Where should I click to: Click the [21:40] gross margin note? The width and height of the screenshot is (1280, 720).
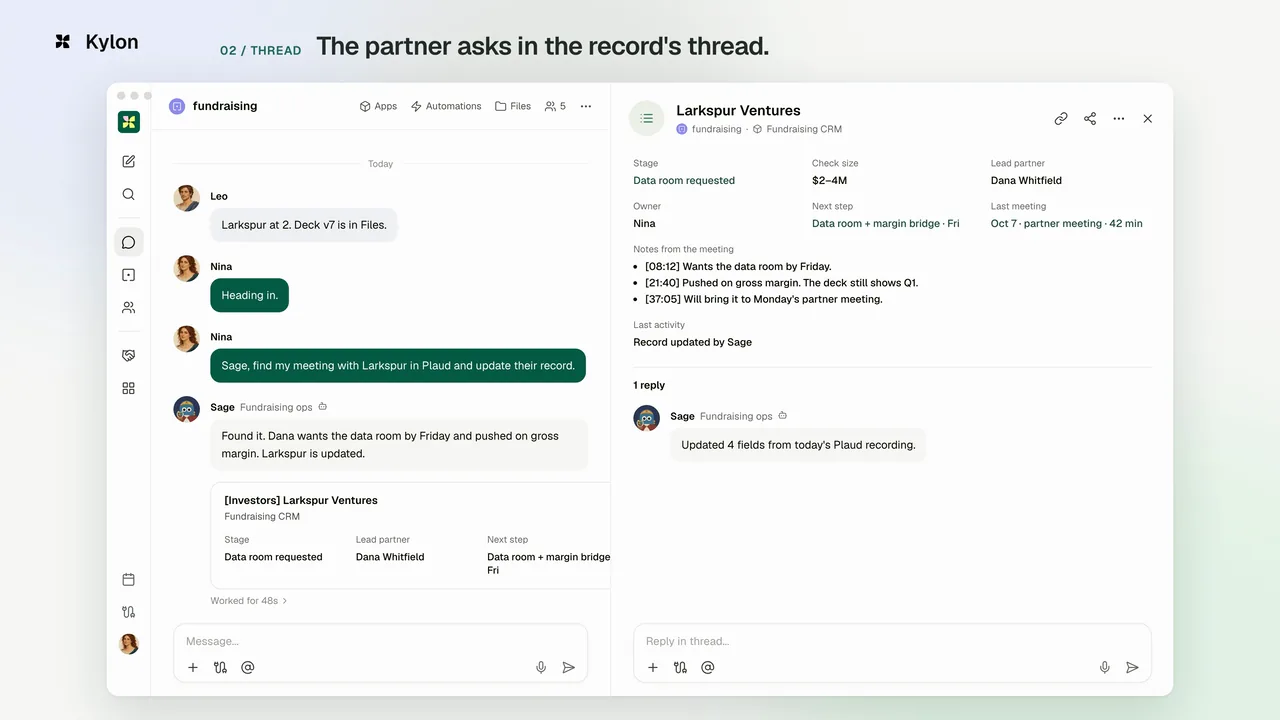781,283
